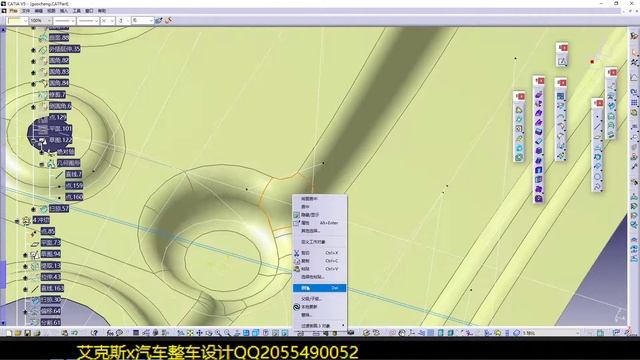
Task: Expand the node beside 圆角.82
Action: tap(33, 61)
